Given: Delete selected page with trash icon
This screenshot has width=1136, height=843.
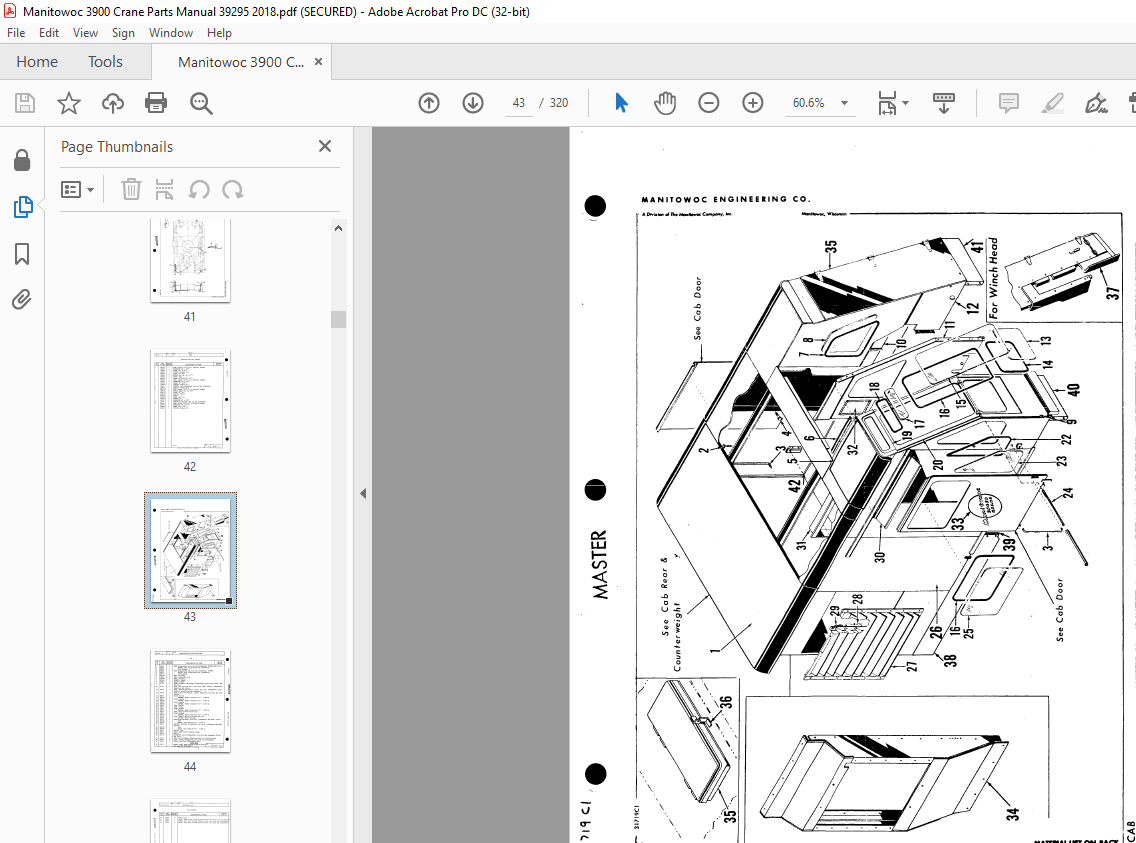Looking at the screenshot, I should [131, 190].
